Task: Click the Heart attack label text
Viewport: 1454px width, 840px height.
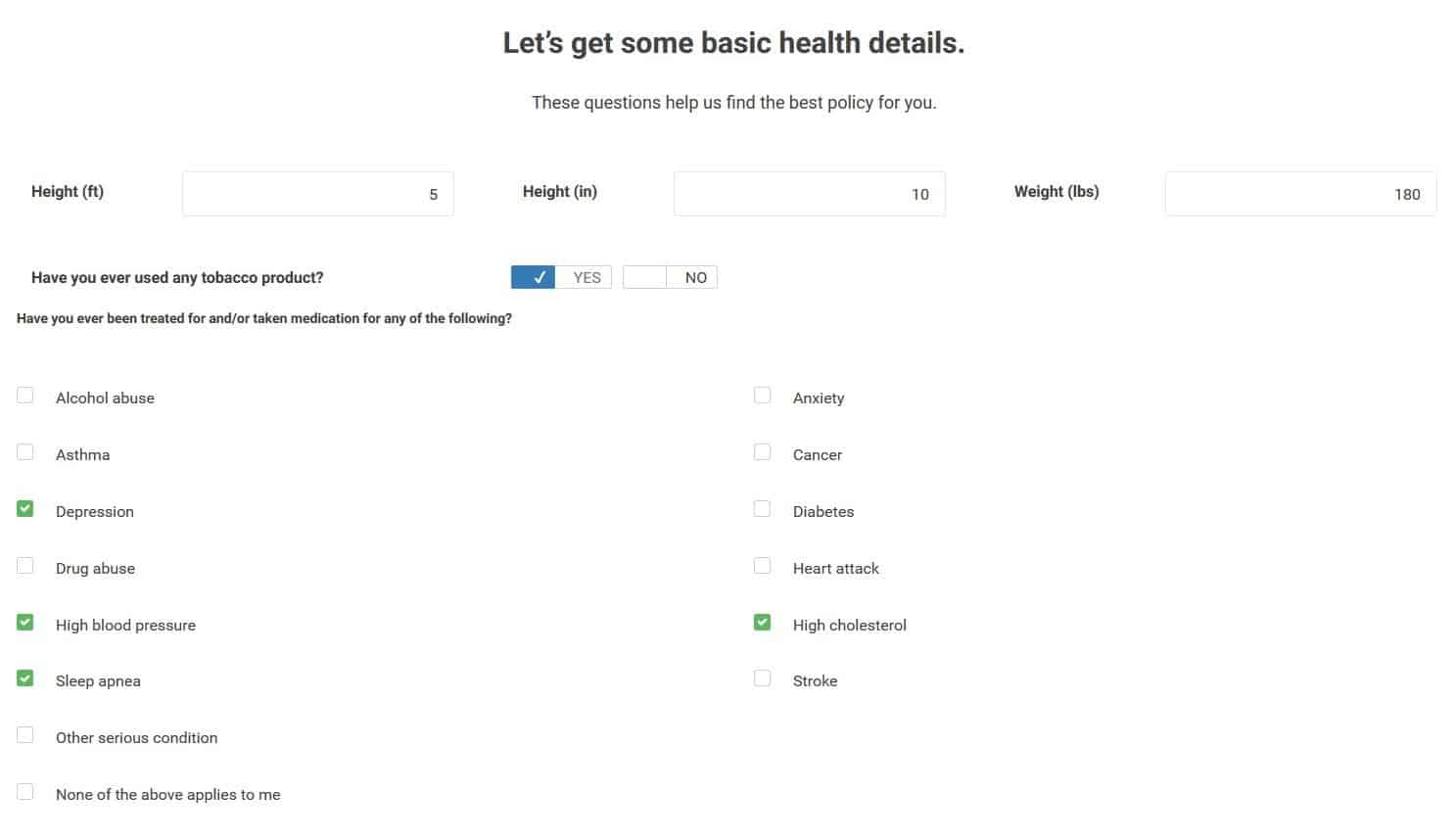Action: click(x=836, y=569)
